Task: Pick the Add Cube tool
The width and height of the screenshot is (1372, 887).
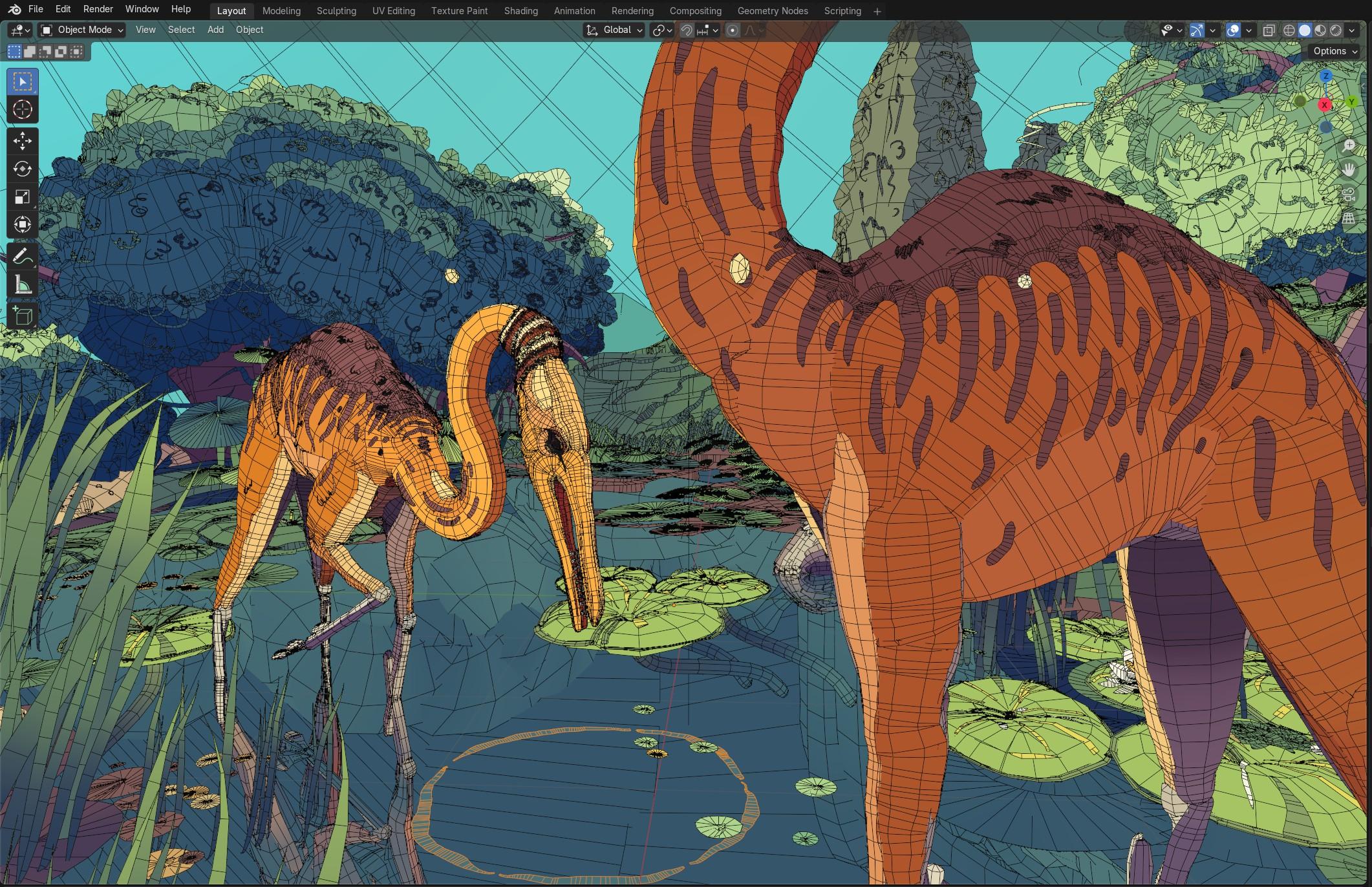Action: (23, 315)
